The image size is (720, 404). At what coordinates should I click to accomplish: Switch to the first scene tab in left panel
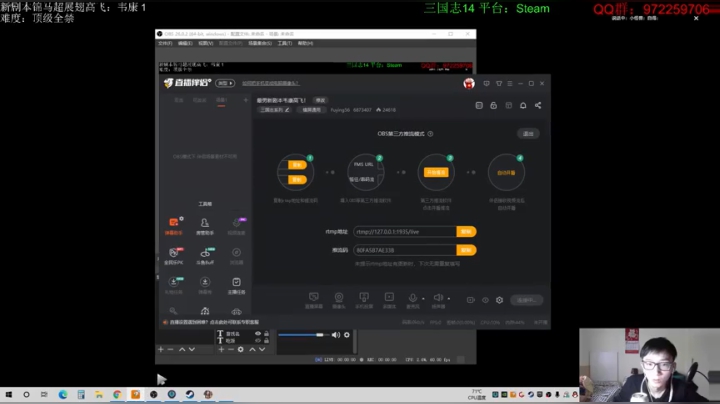(x=179, y=100)
